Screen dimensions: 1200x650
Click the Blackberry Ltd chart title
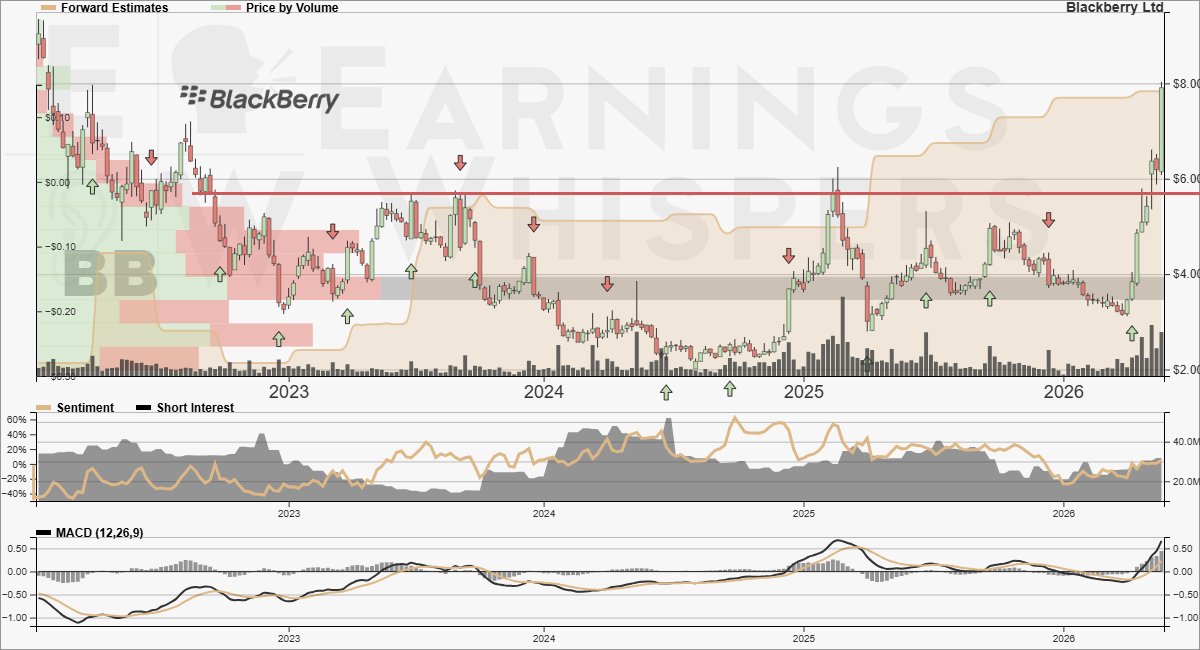1115,7
